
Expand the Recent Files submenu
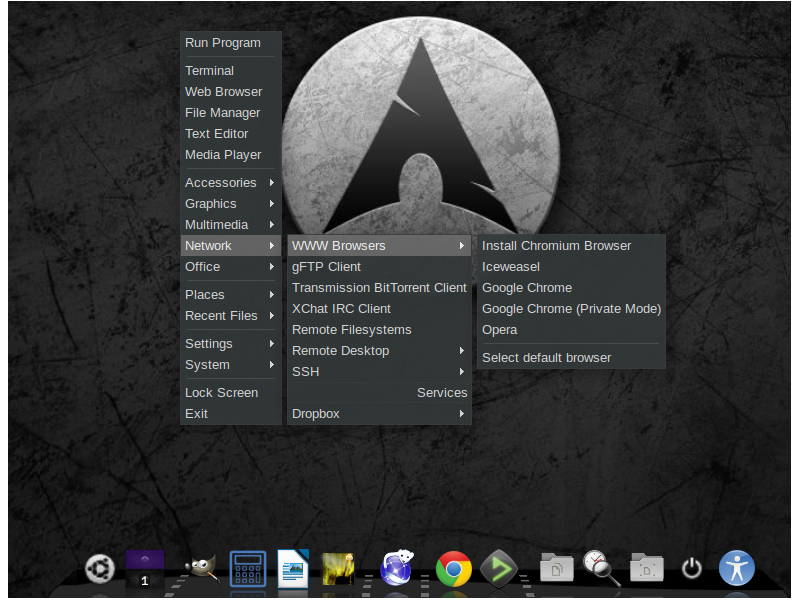point(231,315)
